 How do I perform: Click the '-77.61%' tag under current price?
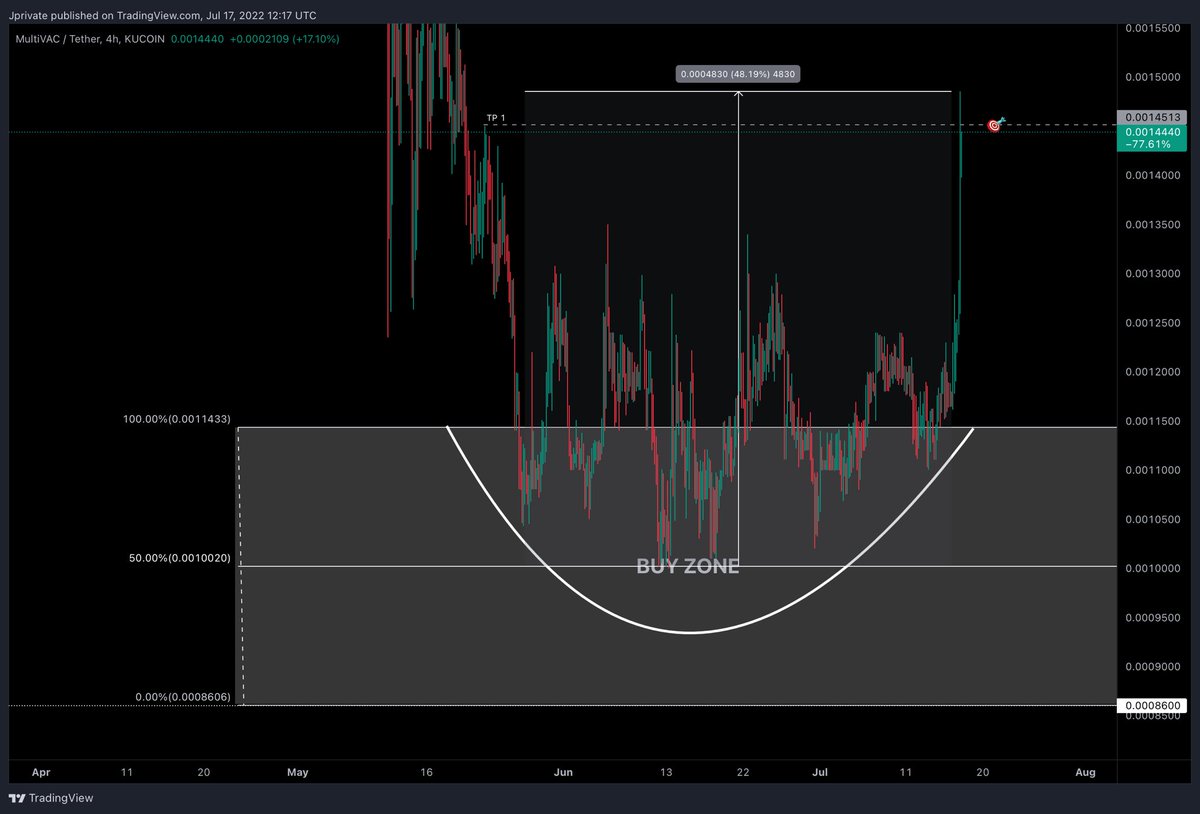pyautogui.click(x=1147, y=144)
